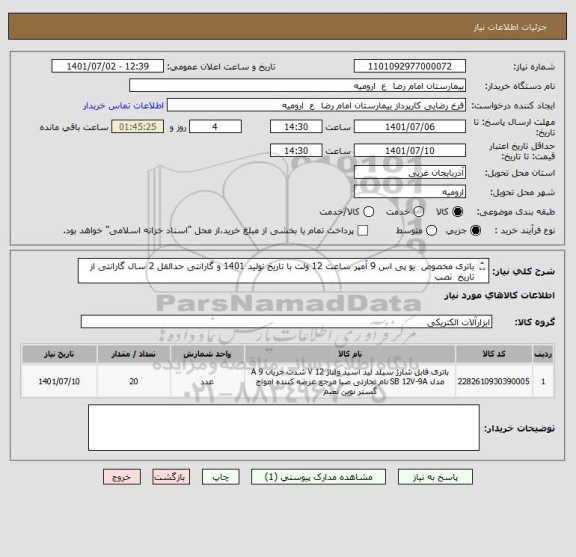
Task: Click the need date cell 1401/07/10
Action: click(x=59, y=381)
